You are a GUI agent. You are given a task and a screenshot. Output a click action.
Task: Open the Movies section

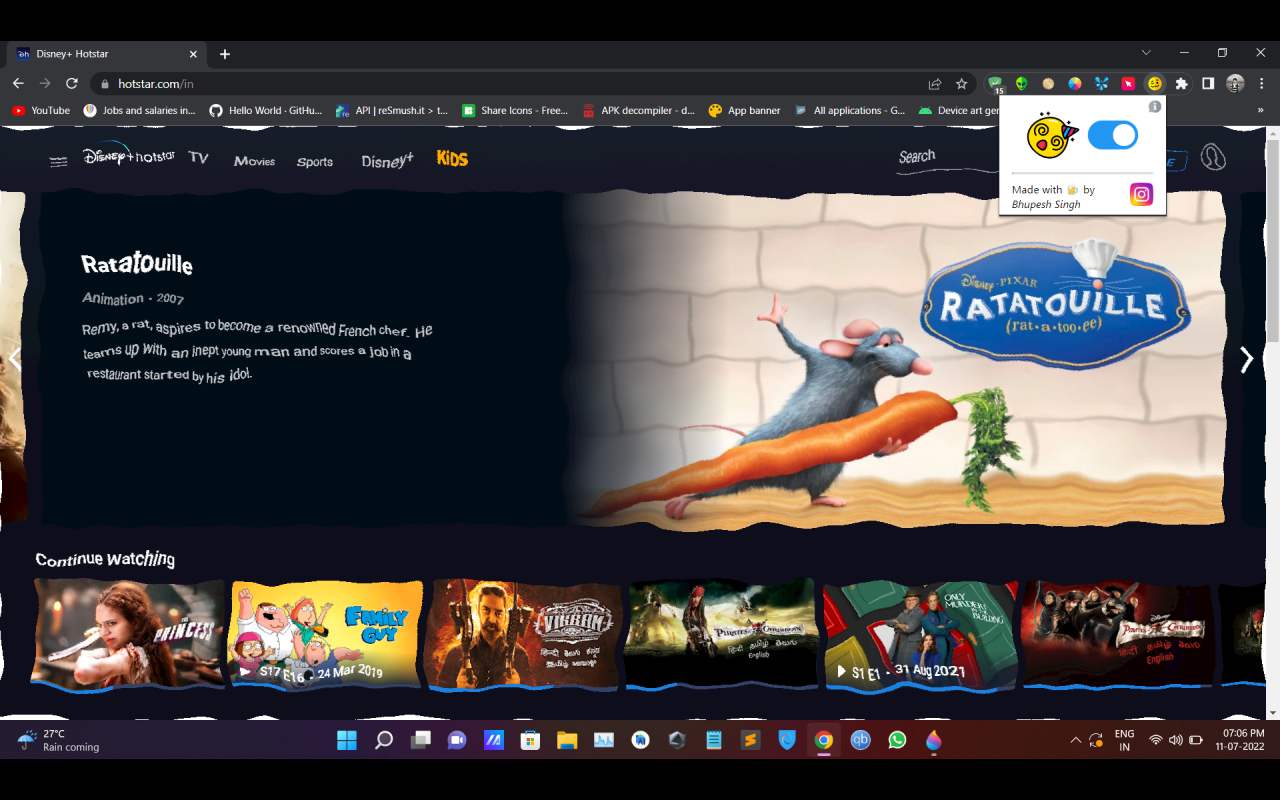(x=254, y=161)
